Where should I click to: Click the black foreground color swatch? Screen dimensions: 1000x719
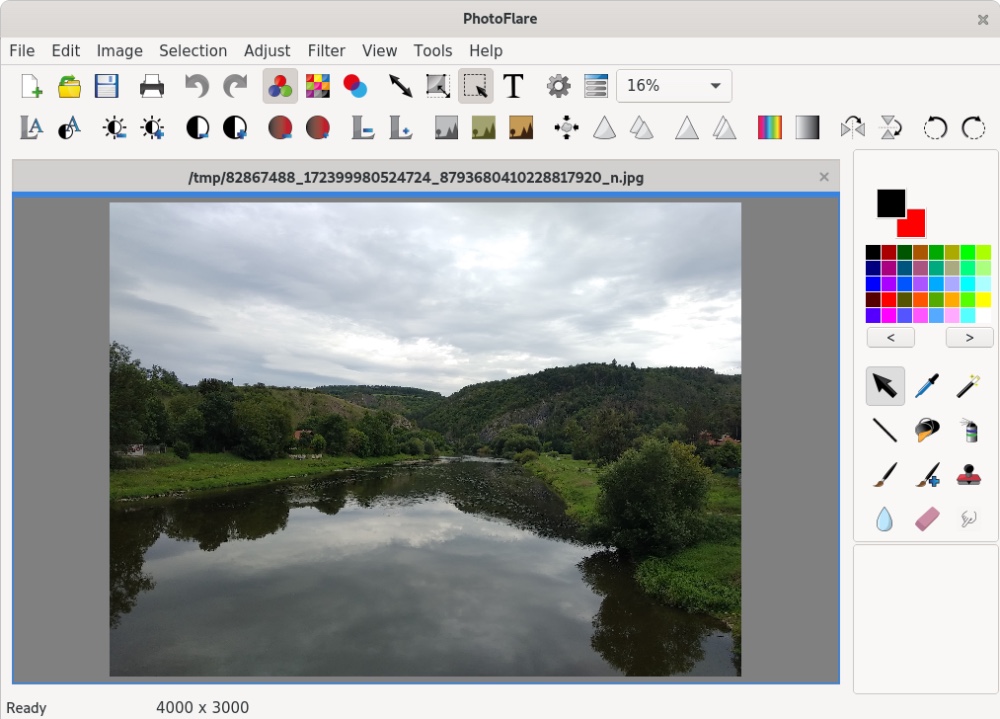pyautogui.click(x=889, y=202)
